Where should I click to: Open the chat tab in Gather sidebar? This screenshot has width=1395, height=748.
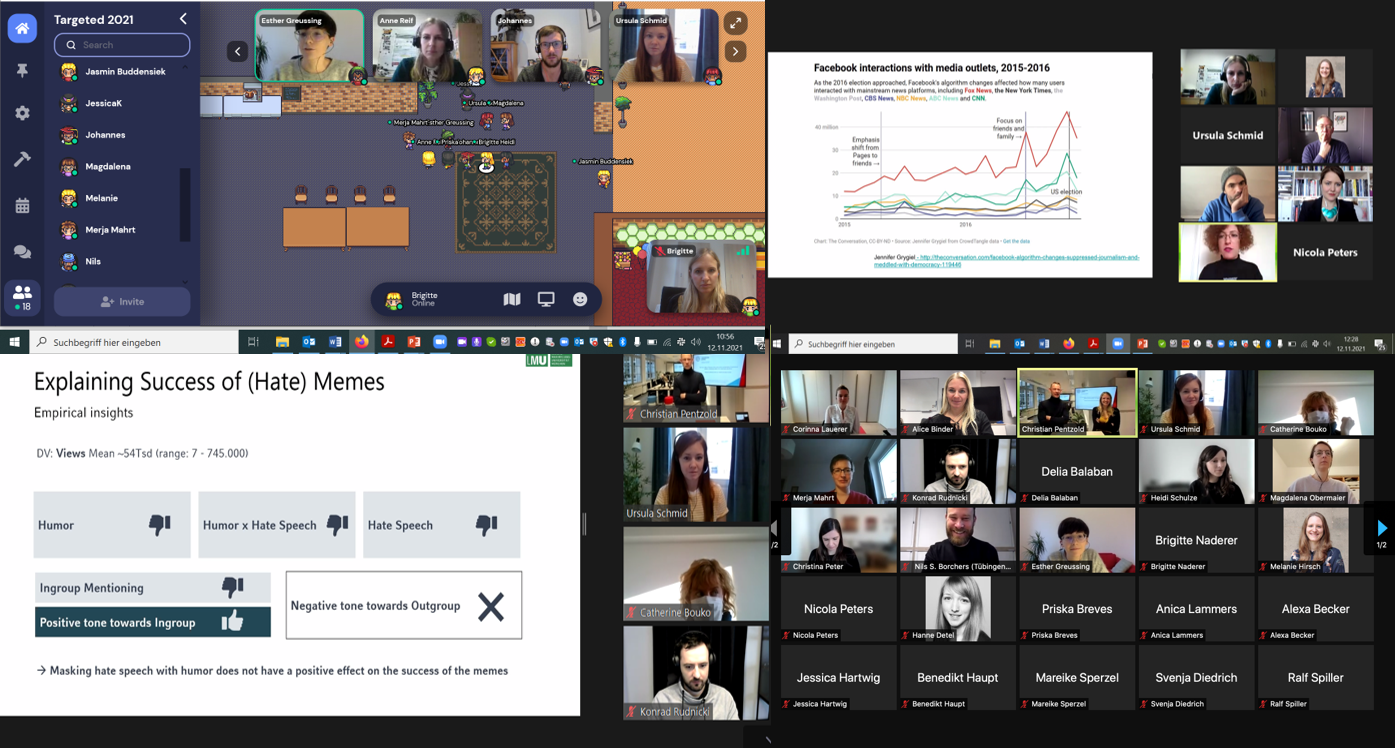pyautogui.click(x=22, y=252)
